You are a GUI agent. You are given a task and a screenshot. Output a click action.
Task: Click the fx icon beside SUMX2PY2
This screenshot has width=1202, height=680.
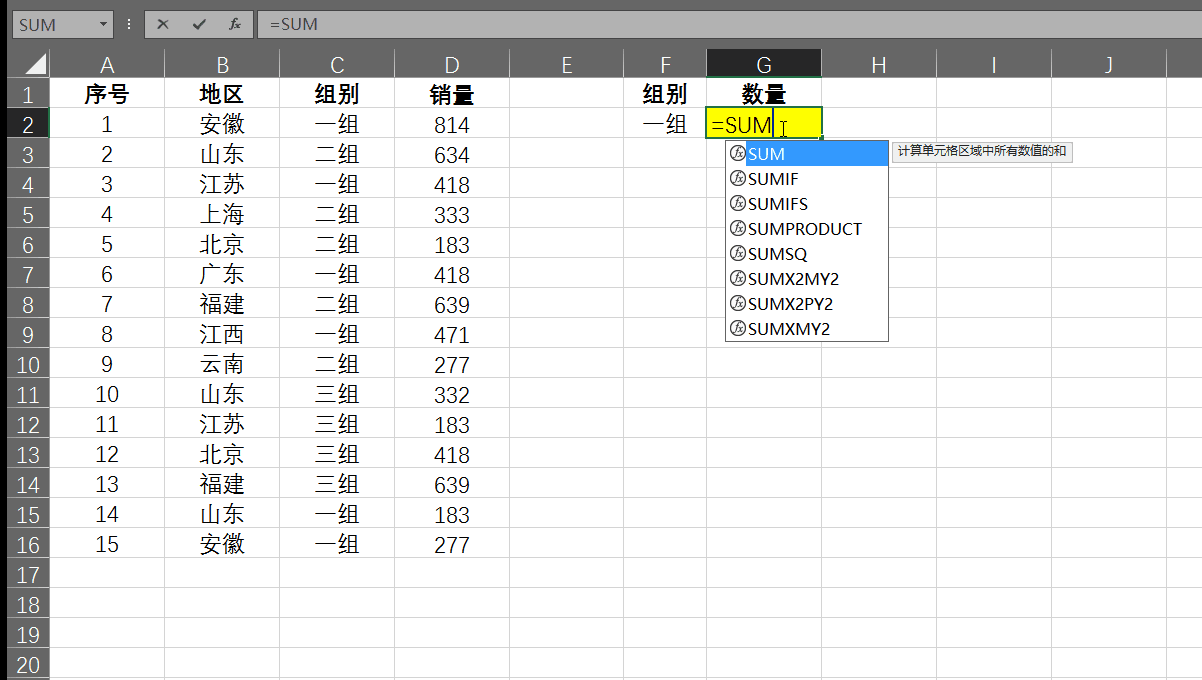738,304
